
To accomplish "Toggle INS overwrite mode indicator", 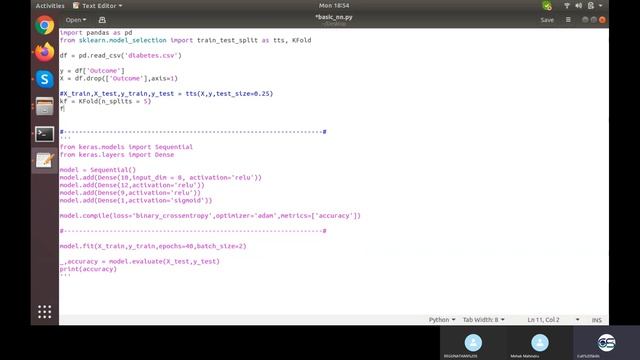I will point(597,320).
